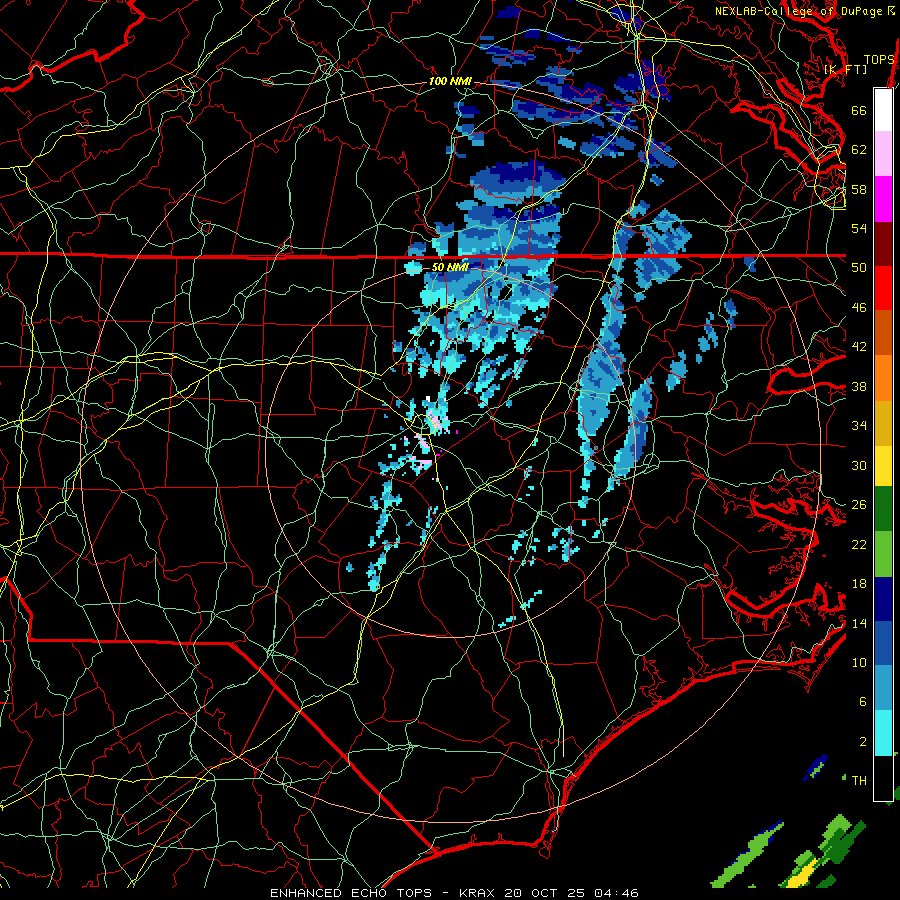Click the yellow legend segment below 34

coord(883,465)
